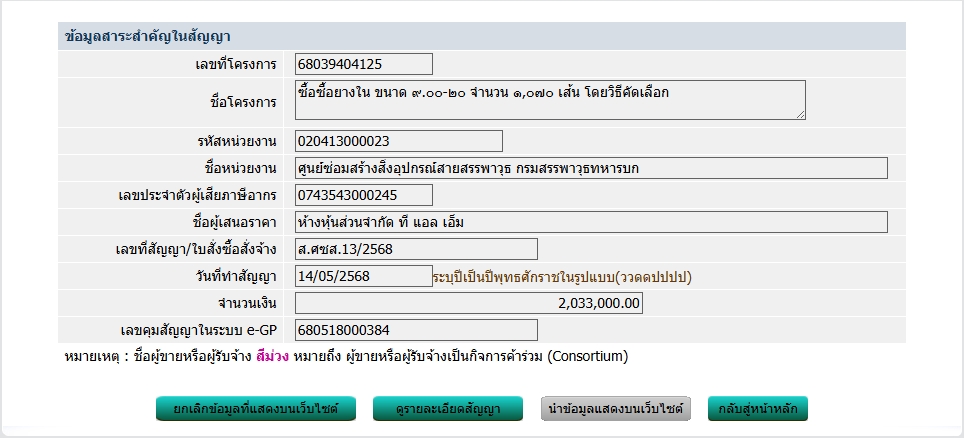
Task: Select the รหัสหน่วยงาน field with 020413000023
Action: [x=399, y=141]
